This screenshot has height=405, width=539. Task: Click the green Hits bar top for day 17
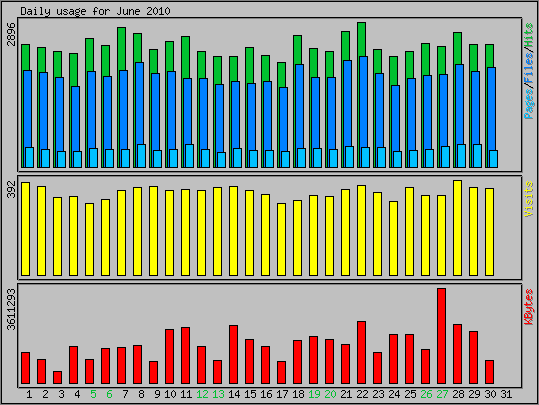tap(282, 74)
